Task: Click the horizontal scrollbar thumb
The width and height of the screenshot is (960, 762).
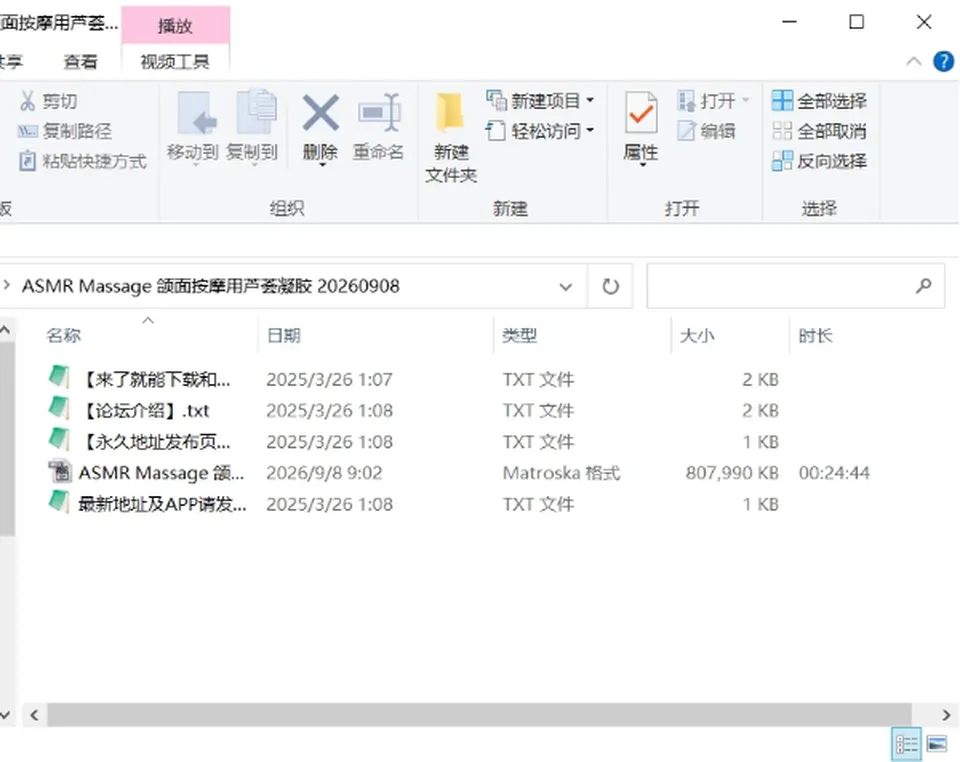Action: [x=479, y=715]
